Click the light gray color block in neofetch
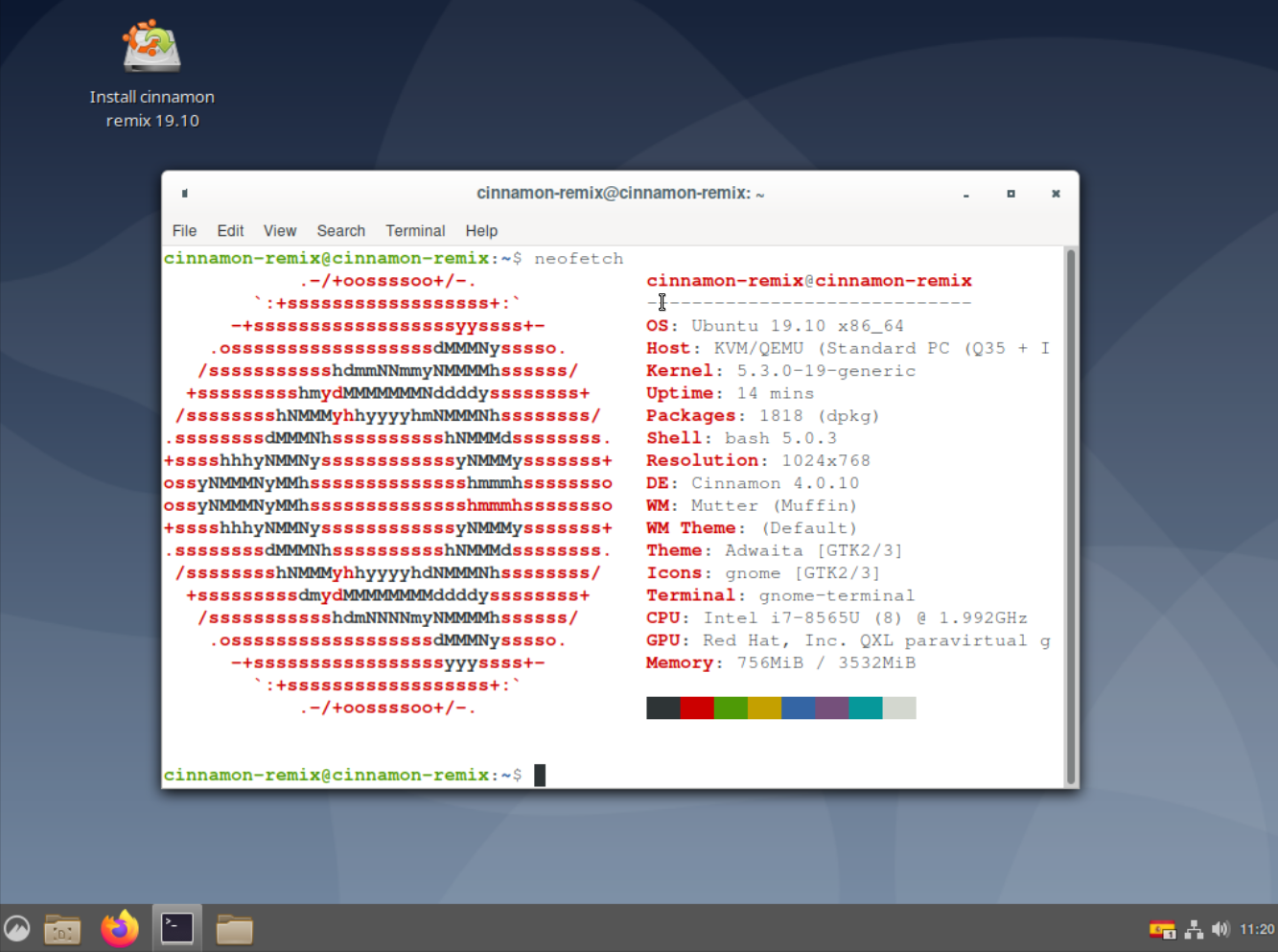The image size is (1278, 952). [899, 708]
